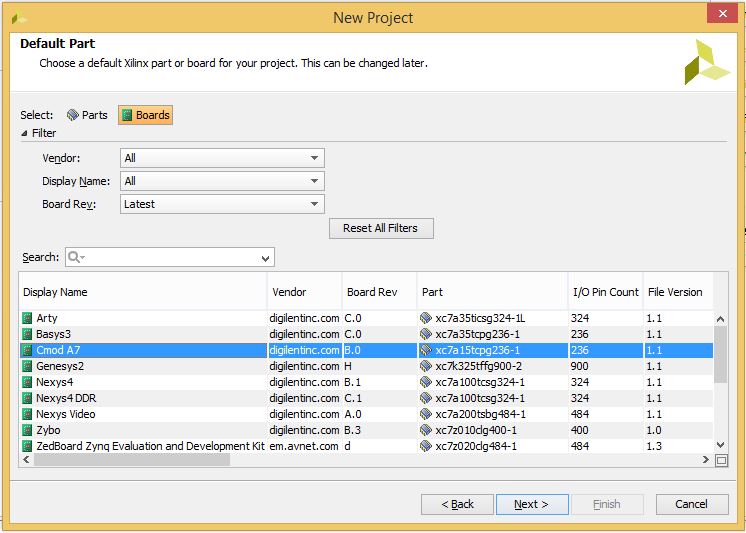The width and height of the screenshot is (746, 533).
Task: Select the Arty board name
Action: [x=47, y=318]
